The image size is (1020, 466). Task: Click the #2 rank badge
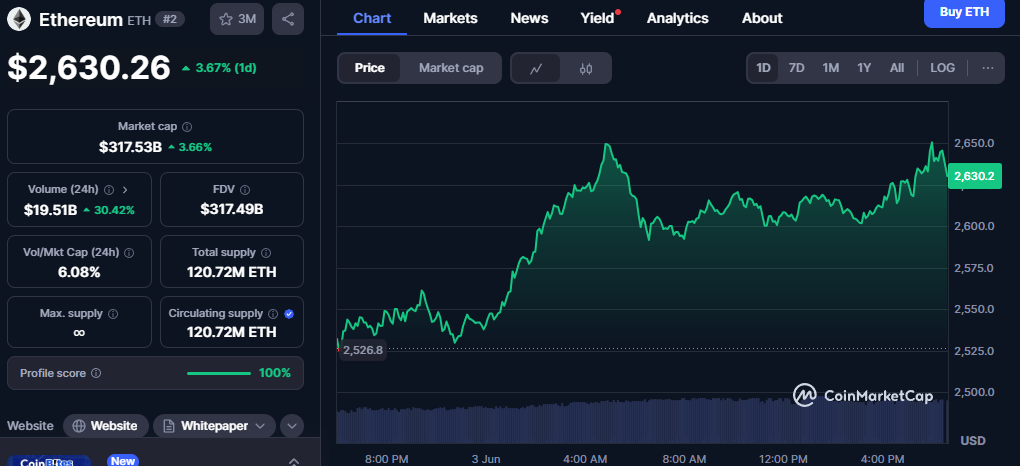170,20
